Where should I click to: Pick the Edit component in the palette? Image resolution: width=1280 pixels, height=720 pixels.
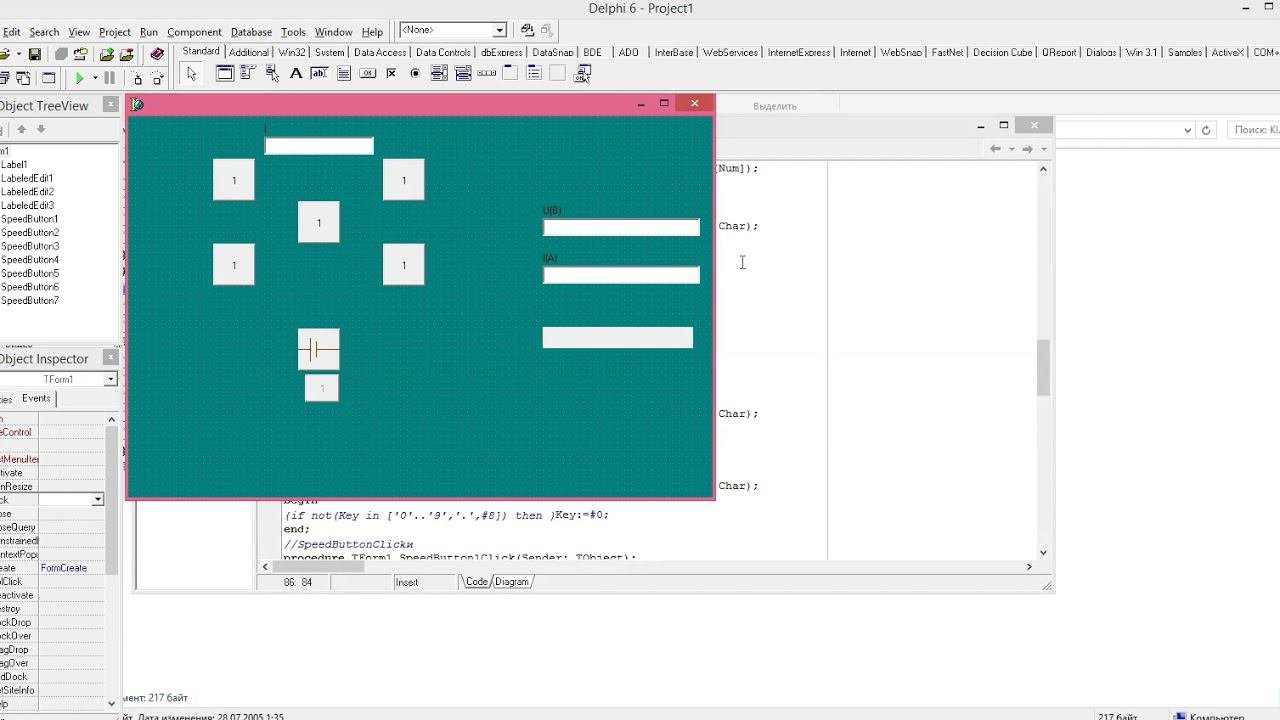coord(319,73)
